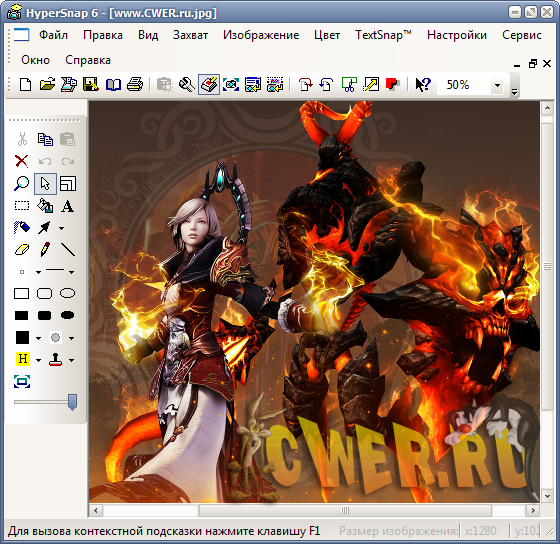Expand the line style dropdown arrow
Viewport: 560px width, 544px height.
point(71,272)
